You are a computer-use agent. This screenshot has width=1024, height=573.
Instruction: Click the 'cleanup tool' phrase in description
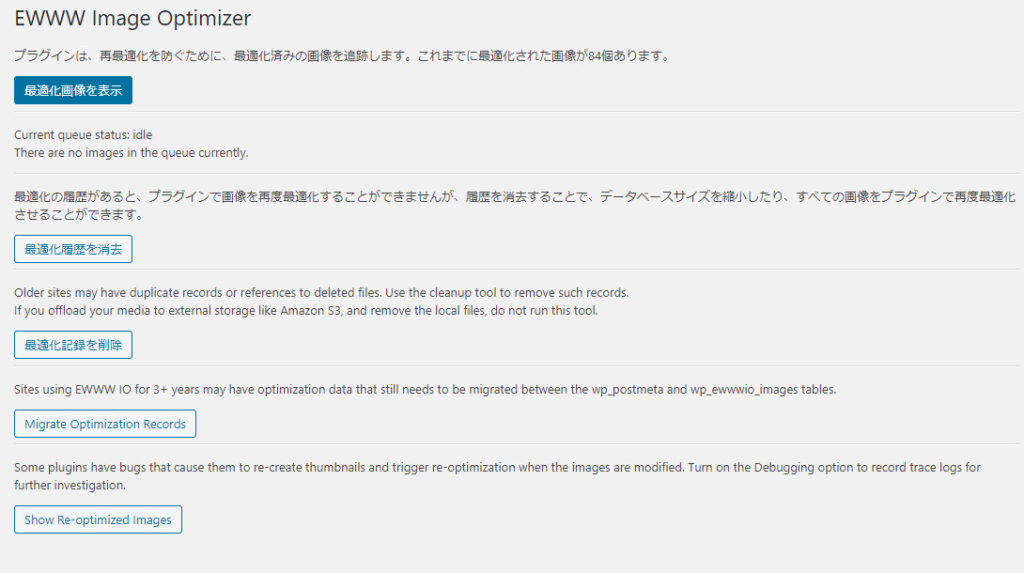pyautogui.click(x=462, y=293)
